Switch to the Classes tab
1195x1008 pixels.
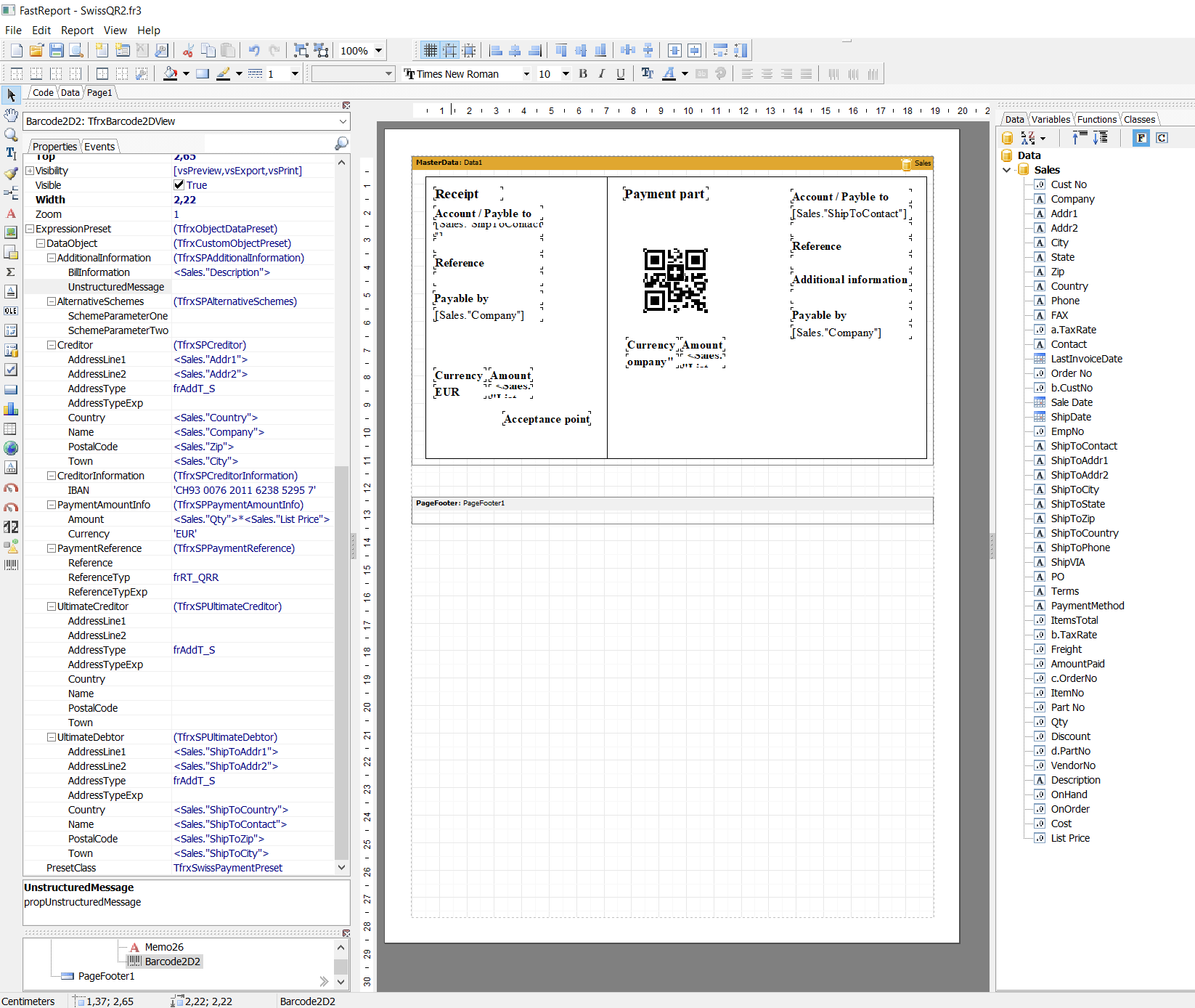[1139, 119]
